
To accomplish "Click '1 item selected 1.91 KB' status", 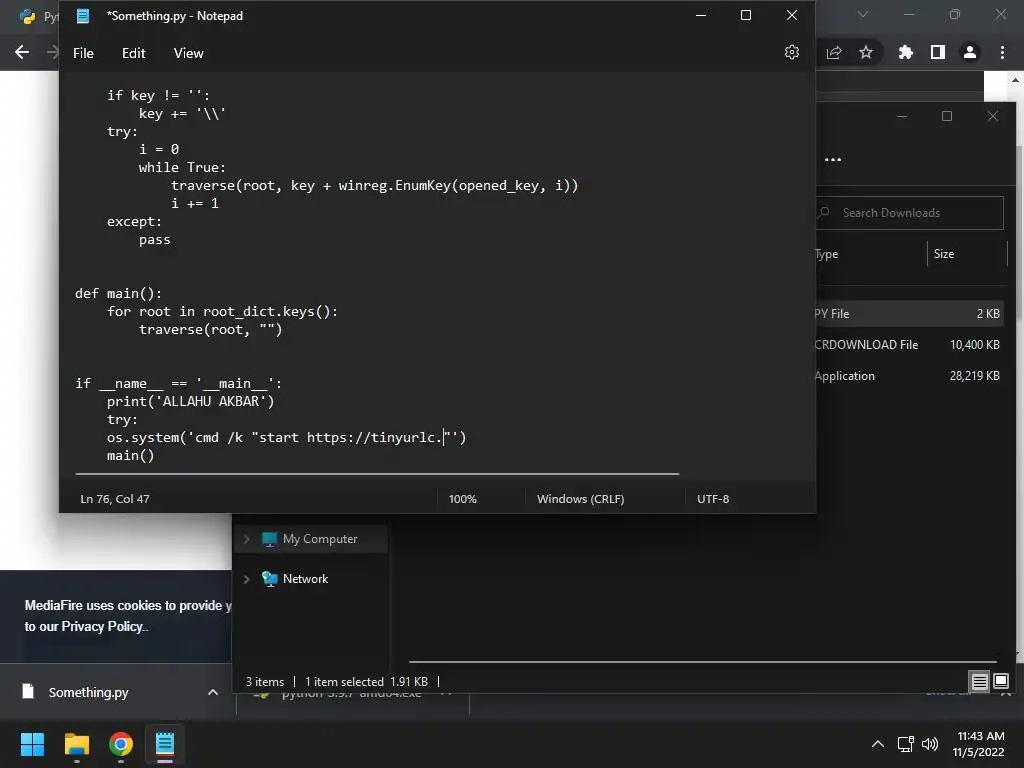I will point(366,682).
